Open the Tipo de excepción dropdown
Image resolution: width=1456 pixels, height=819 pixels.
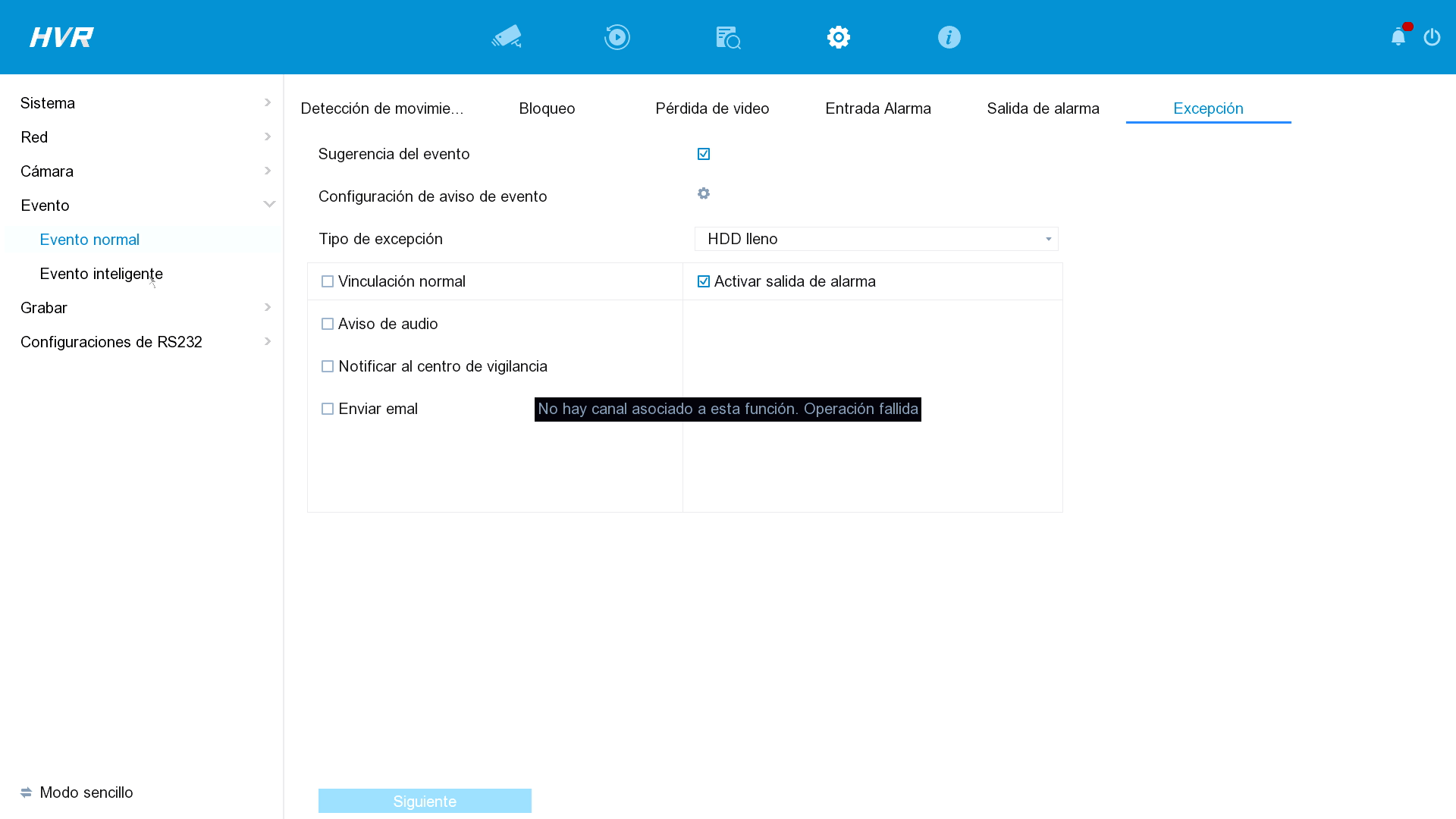[876, 239]
